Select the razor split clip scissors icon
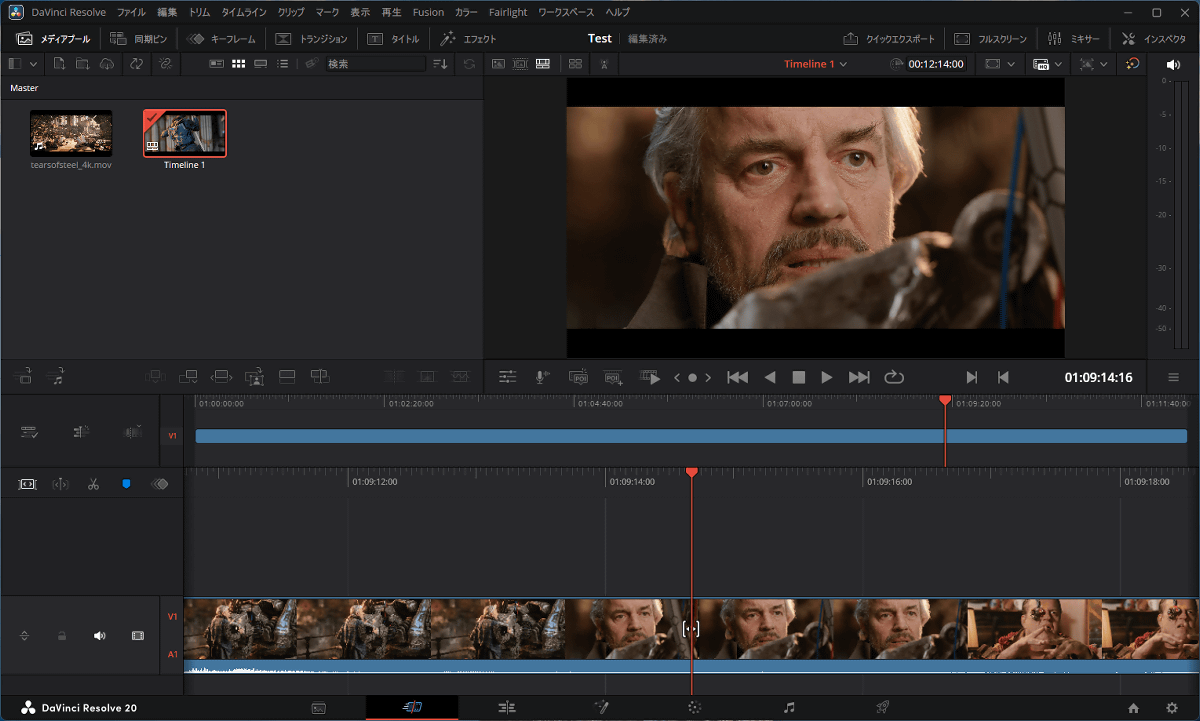1200x721 pixels. click(x=93, y=484)
